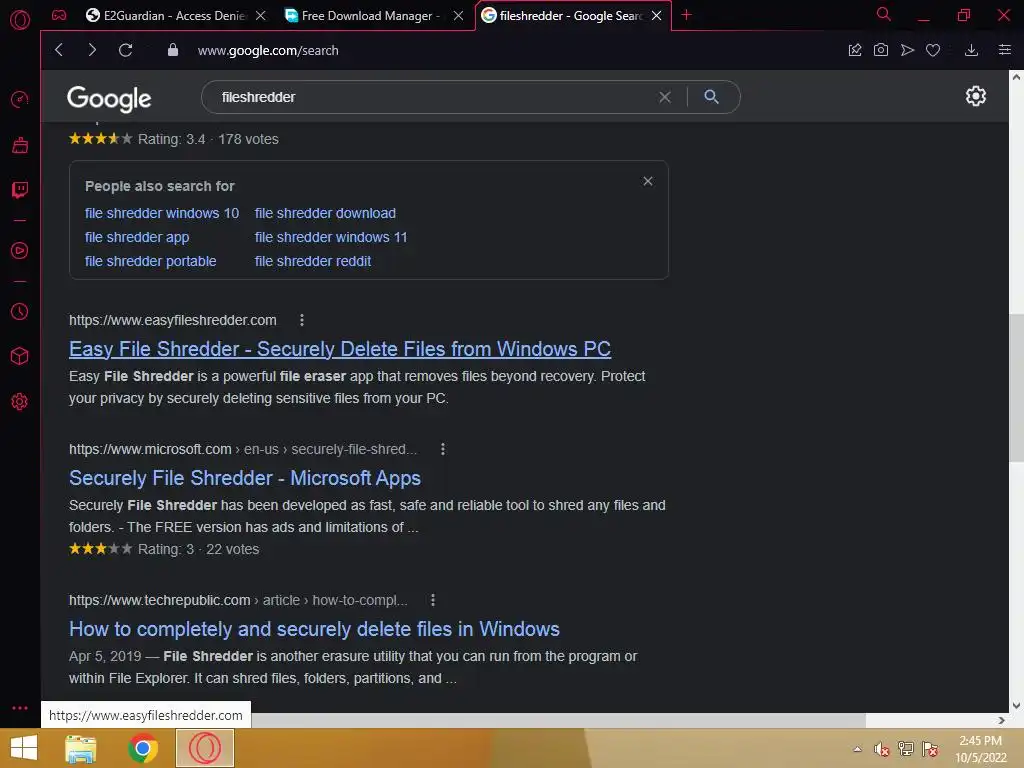Open Securely File Shredder Microsoft Apps link
This screenshot has width=1024, height=768.
[245, 478]
